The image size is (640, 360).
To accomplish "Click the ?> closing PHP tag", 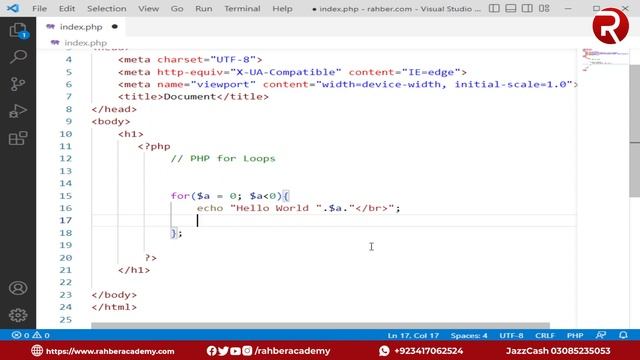I will tap(151, 258).
